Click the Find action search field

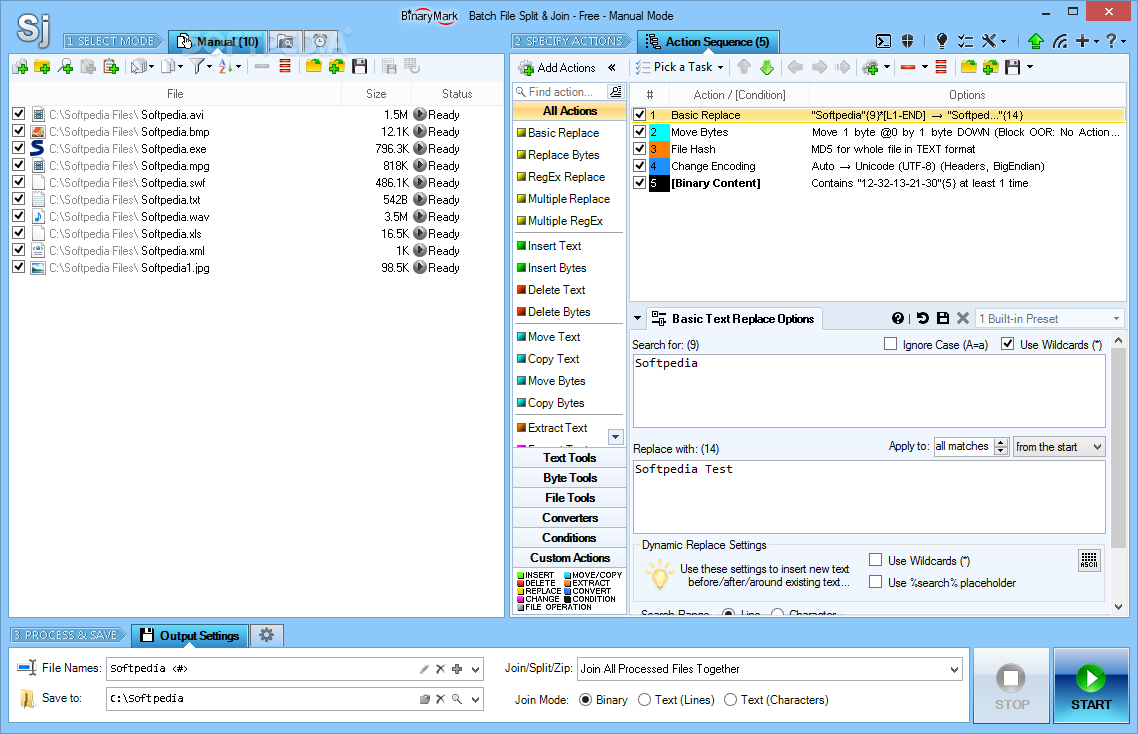coord(560,92)
